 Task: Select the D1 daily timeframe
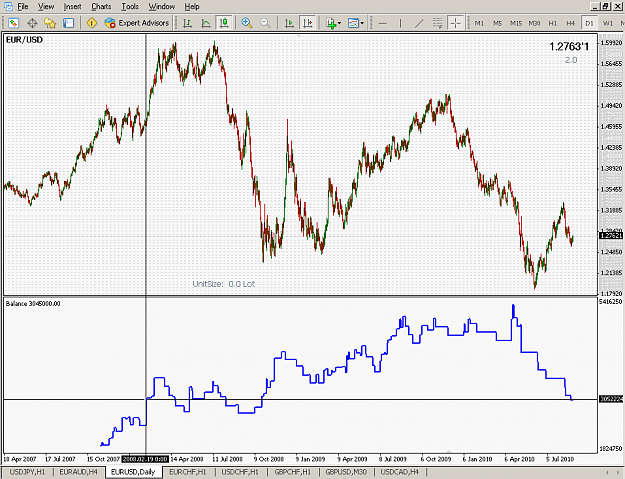click(589, 23)
